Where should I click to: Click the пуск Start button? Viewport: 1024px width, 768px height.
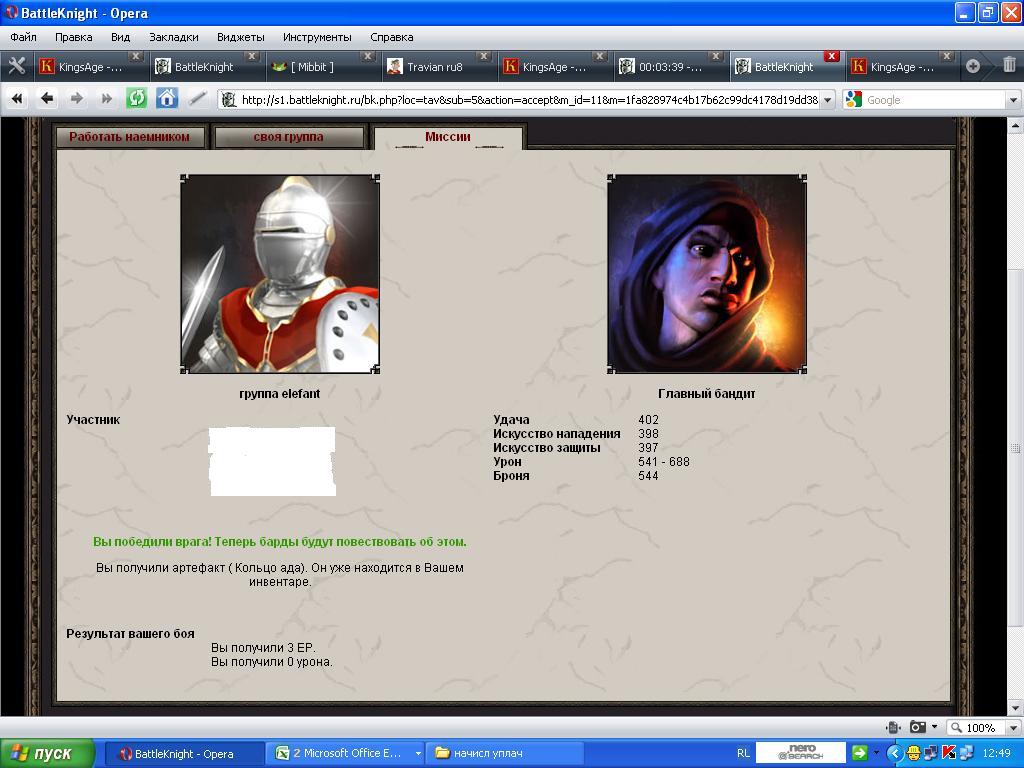coord(47,753)
